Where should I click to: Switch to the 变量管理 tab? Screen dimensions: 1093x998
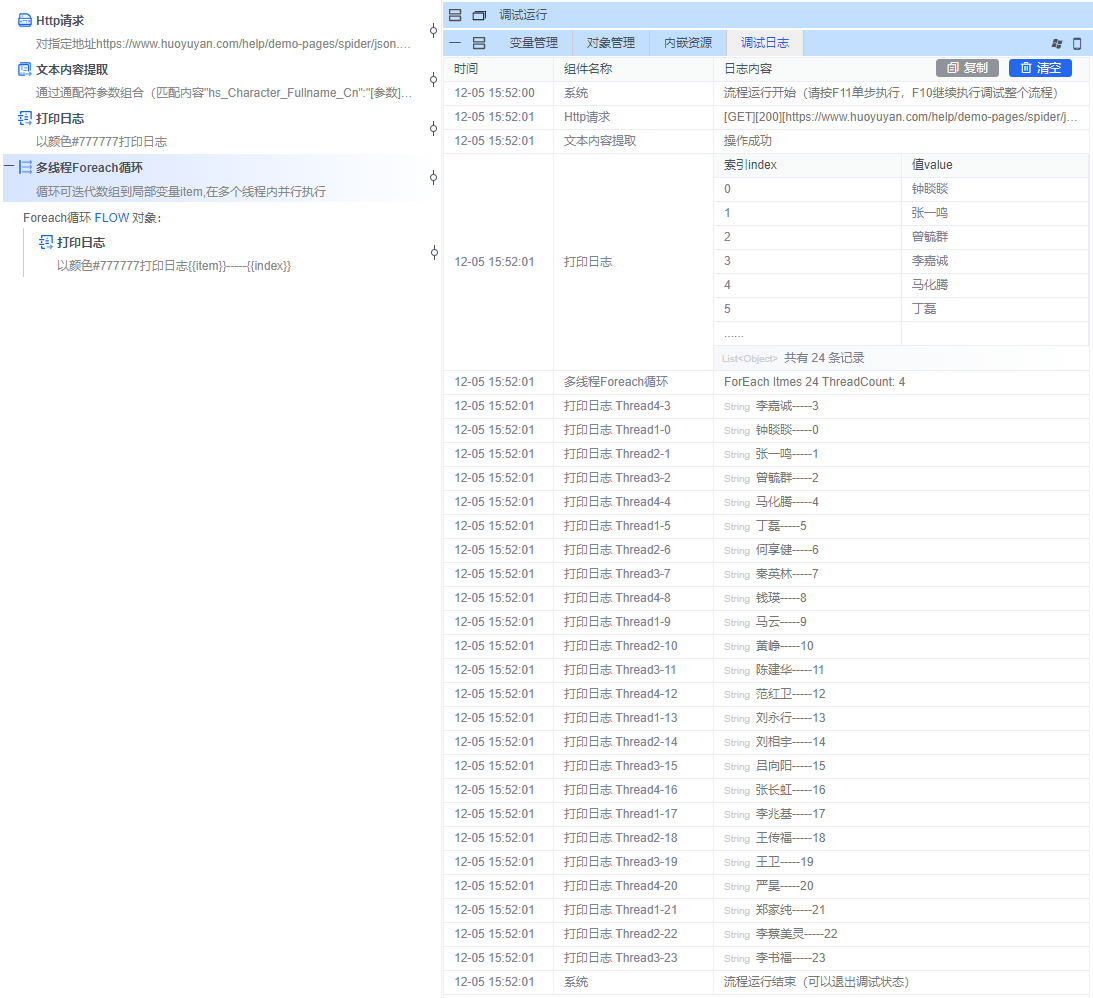coord(533,43)
